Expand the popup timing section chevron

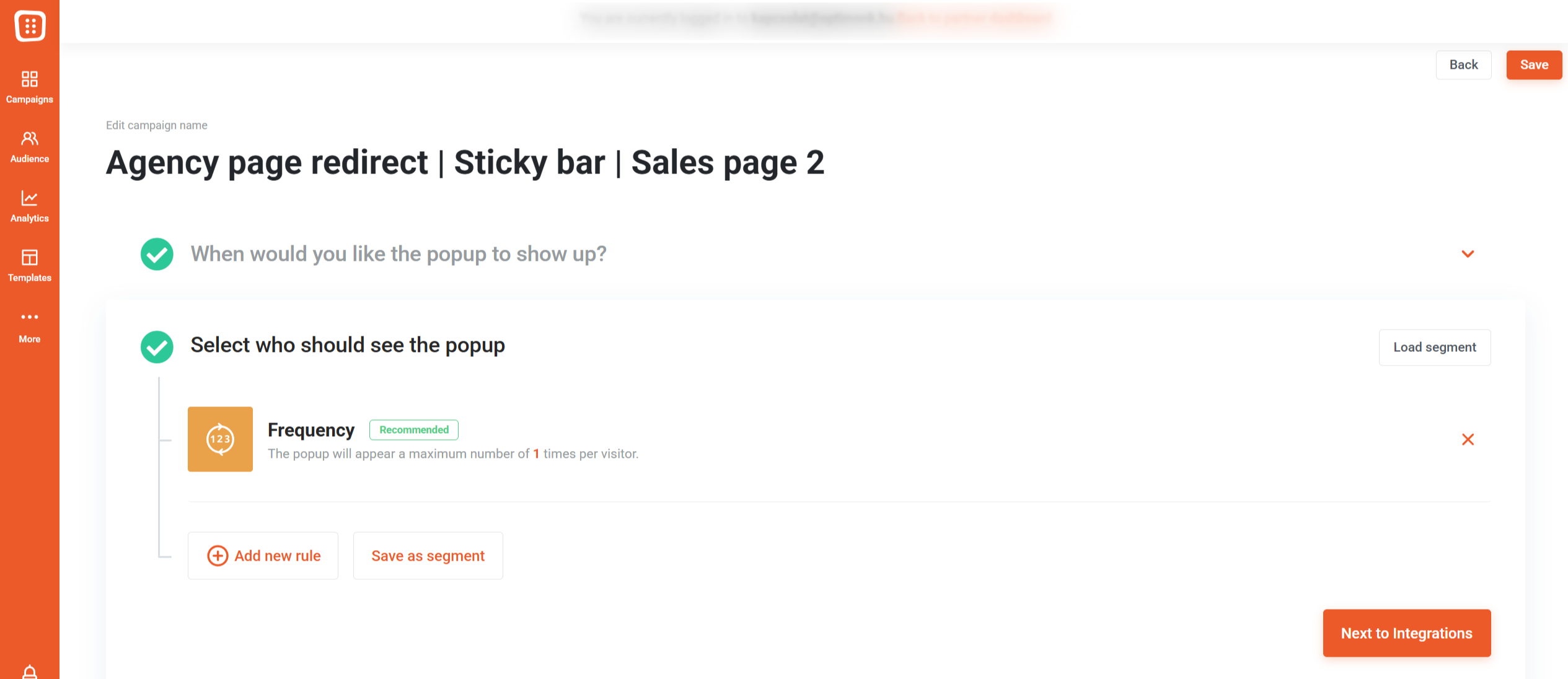(x=1468, y=254)
